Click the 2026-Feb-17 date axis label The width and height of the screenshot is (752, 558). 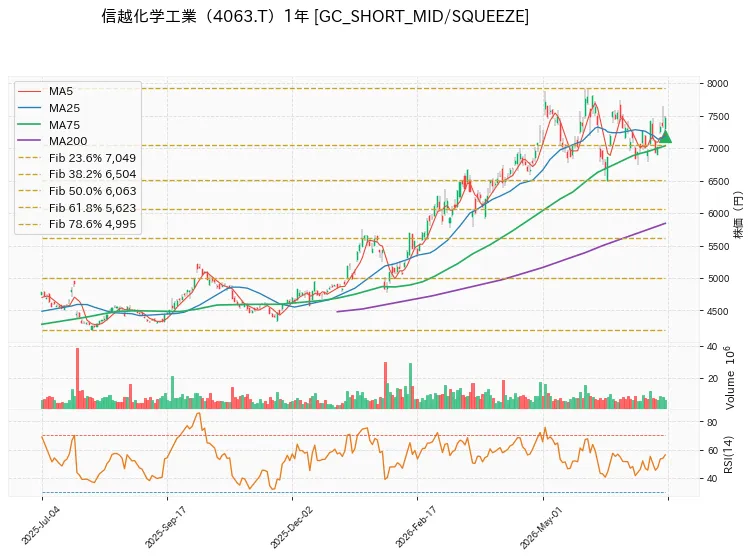(415, 527)
